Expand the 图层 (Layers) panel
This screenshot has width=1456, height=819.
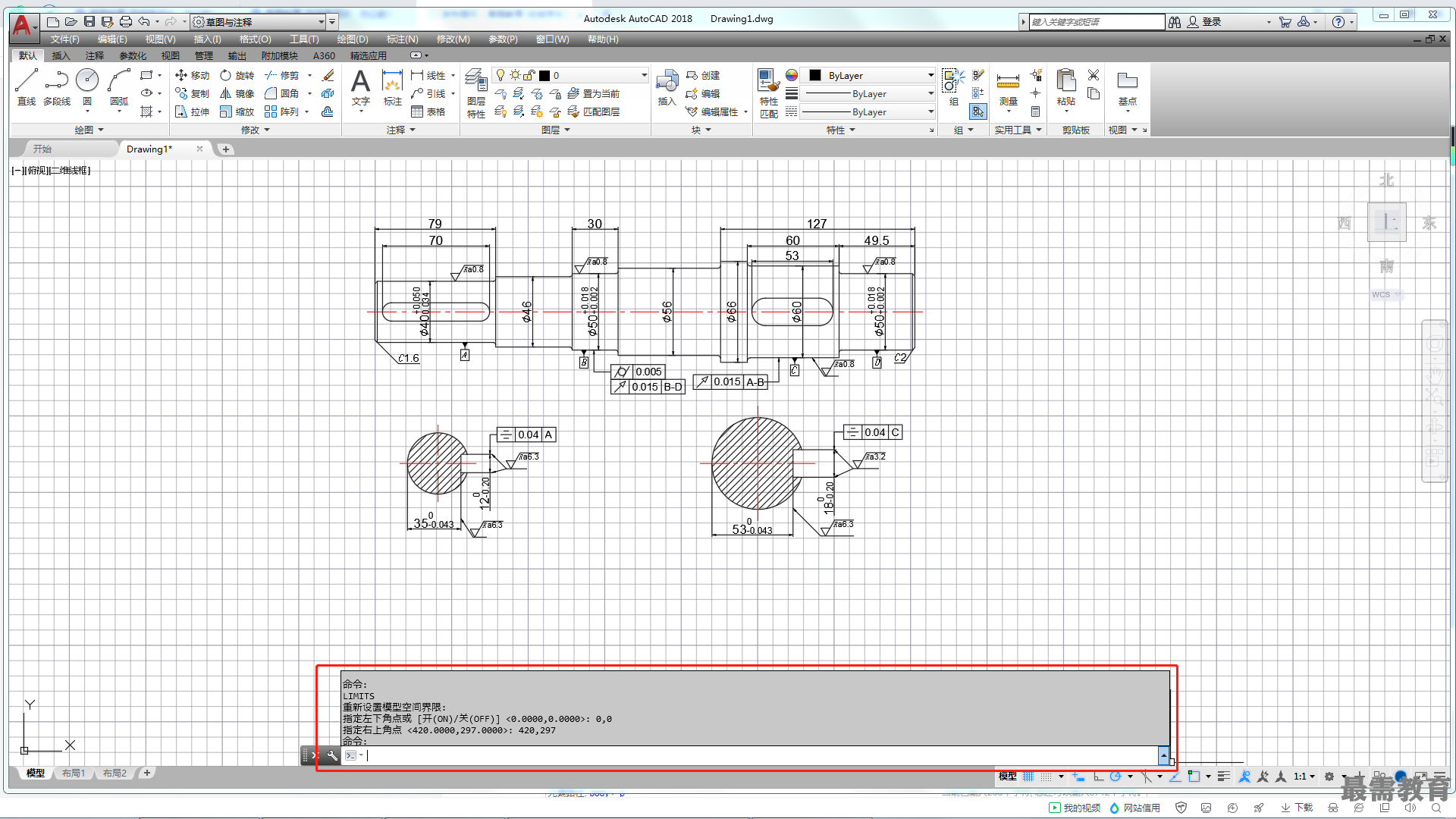tap(556, 130)
